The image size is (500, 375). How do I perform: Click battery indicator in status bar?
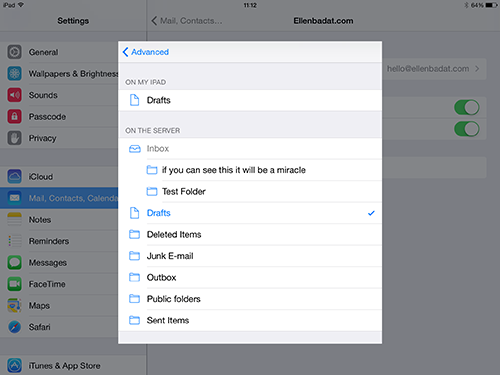click(491, 5)
